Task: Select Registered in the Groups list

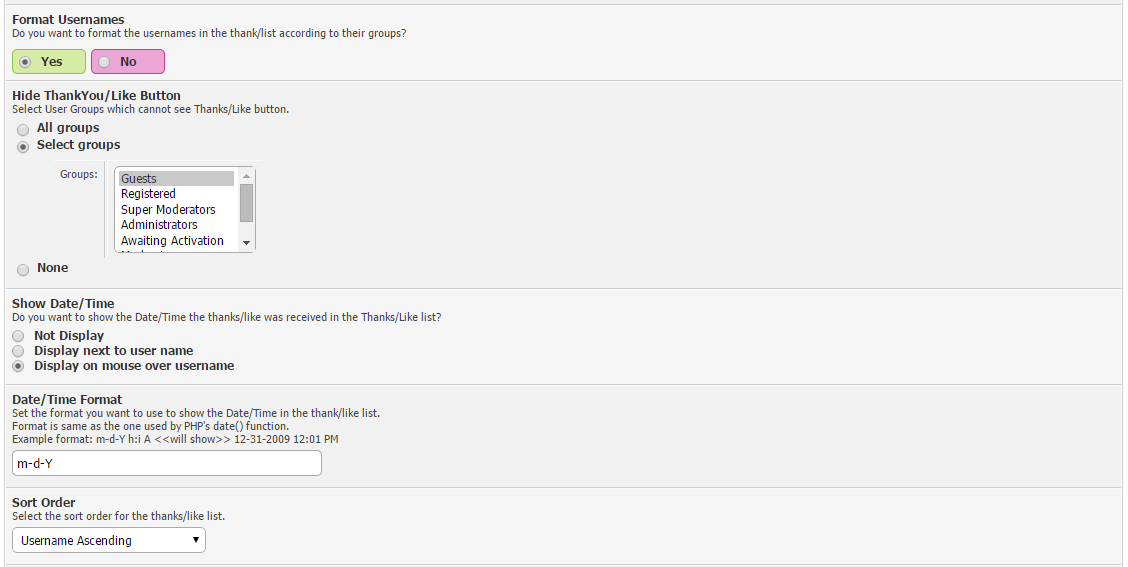Action: coord(148,194)
